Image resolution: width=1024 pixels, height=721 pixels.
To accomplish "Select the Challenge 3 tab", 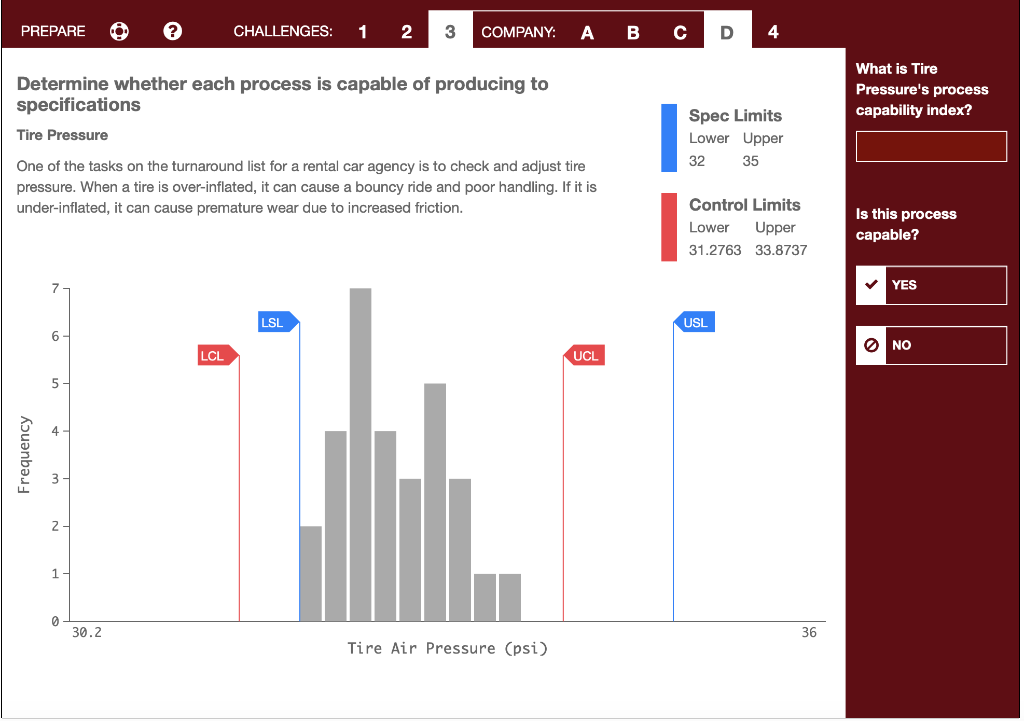I will 450,30.
